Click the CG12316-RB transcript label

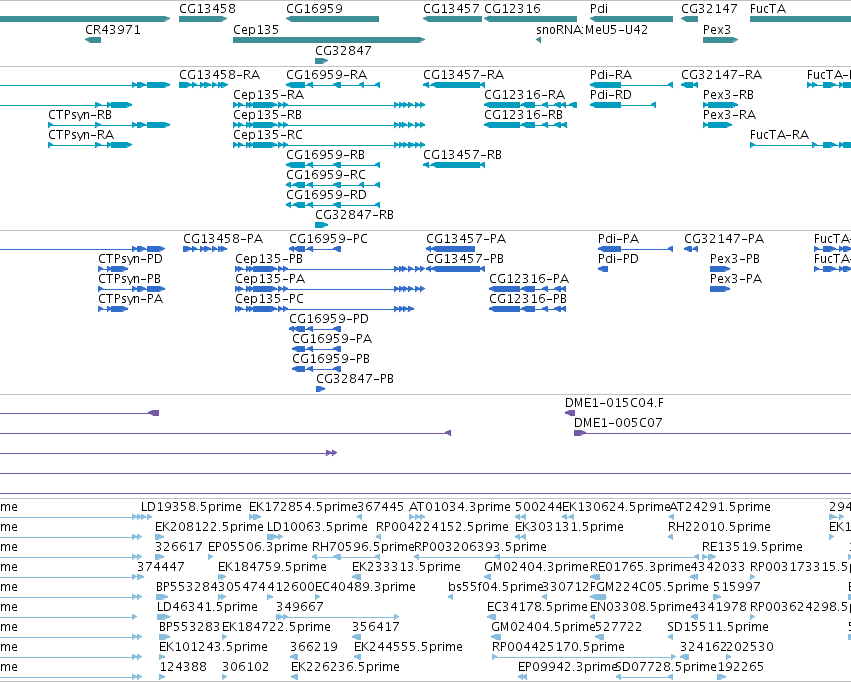(x=523, y=114)
